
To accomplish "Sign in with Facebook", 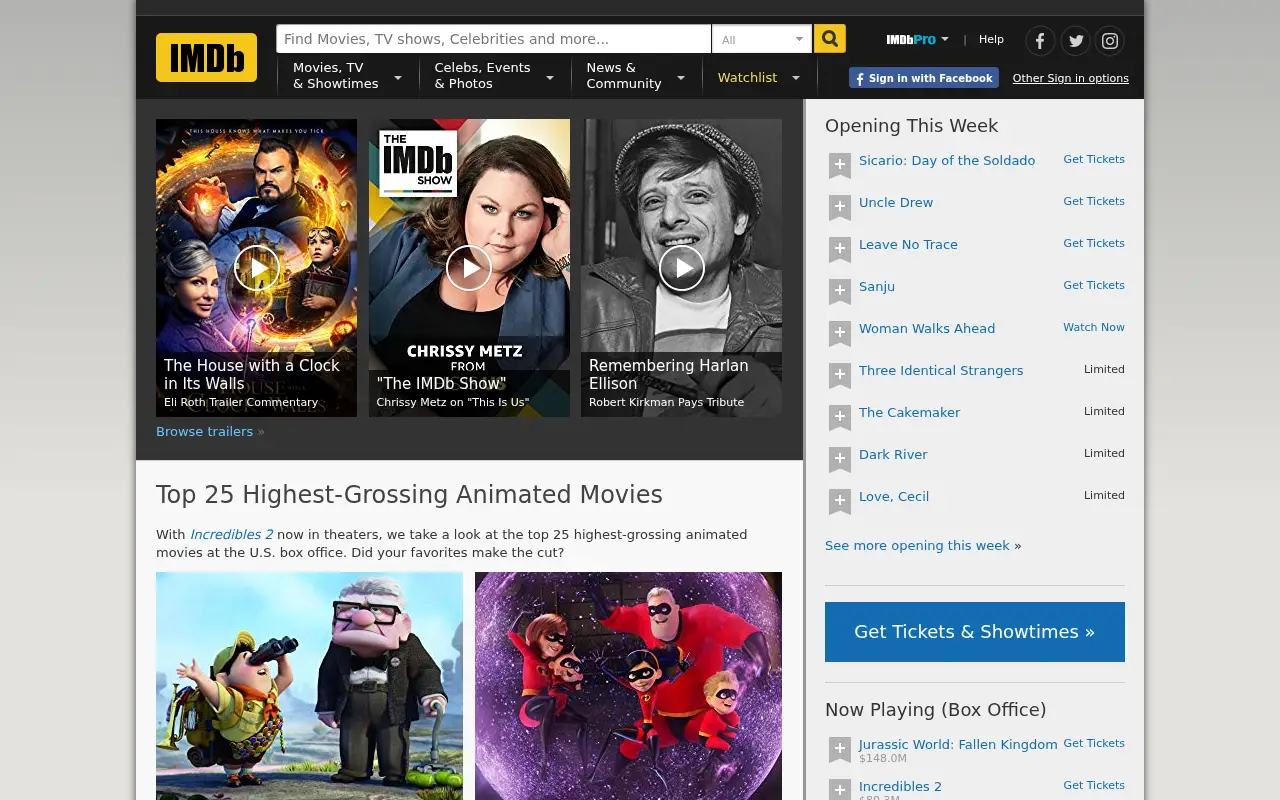I will click(x=924, y=78).
